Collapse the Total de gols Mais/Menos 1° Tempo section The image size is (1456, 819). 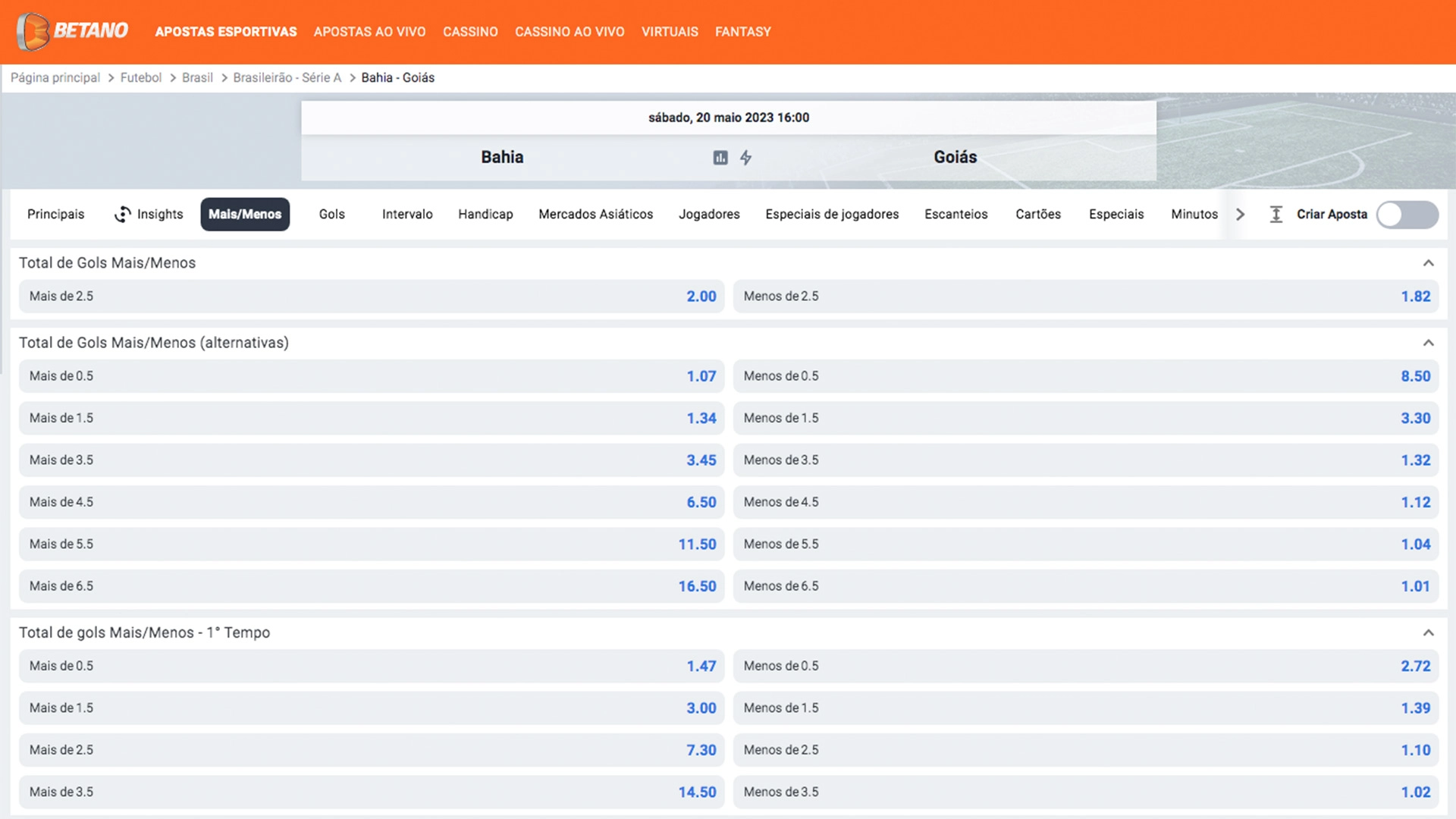click(1428, 632)
